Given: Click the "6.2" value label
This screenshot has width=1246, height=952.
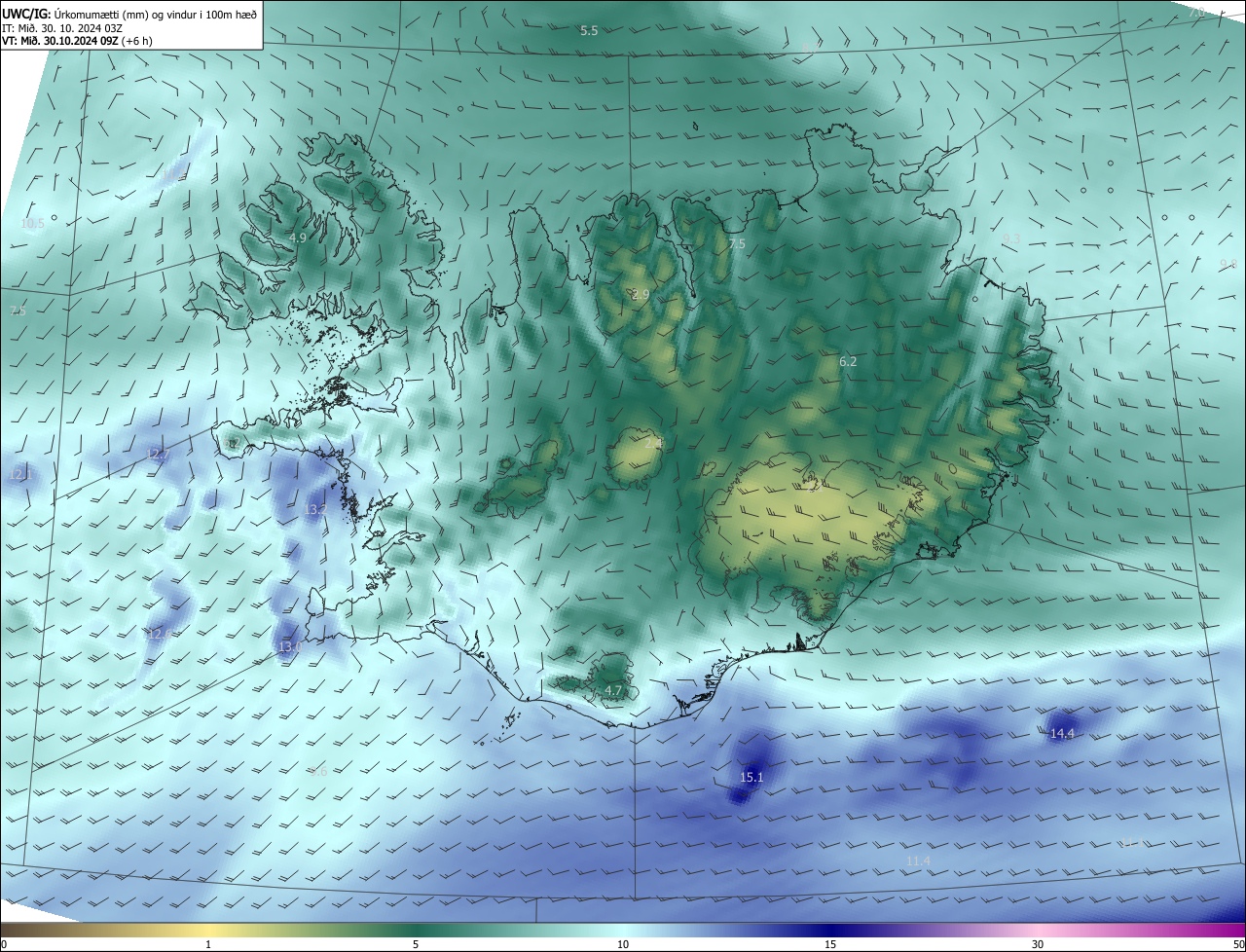Looking at the screenshot, I should click(x=848, y=361).
